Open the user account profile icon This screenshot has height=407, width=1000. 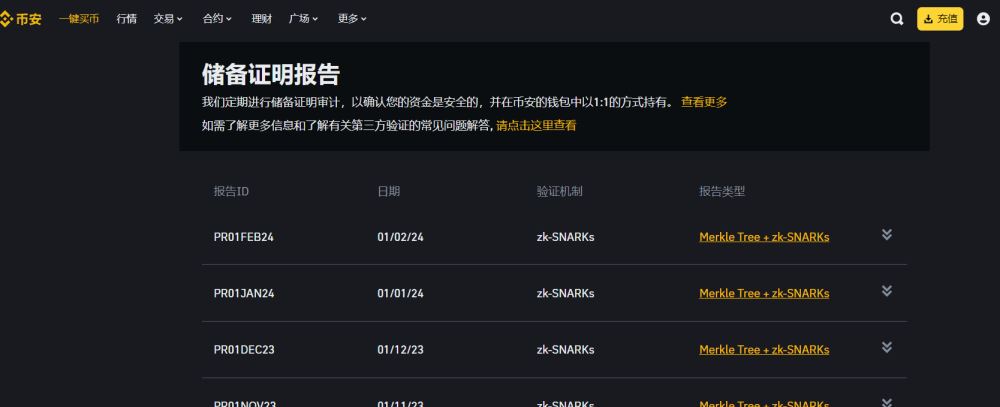pyautogui.click(x=983, y=19)
